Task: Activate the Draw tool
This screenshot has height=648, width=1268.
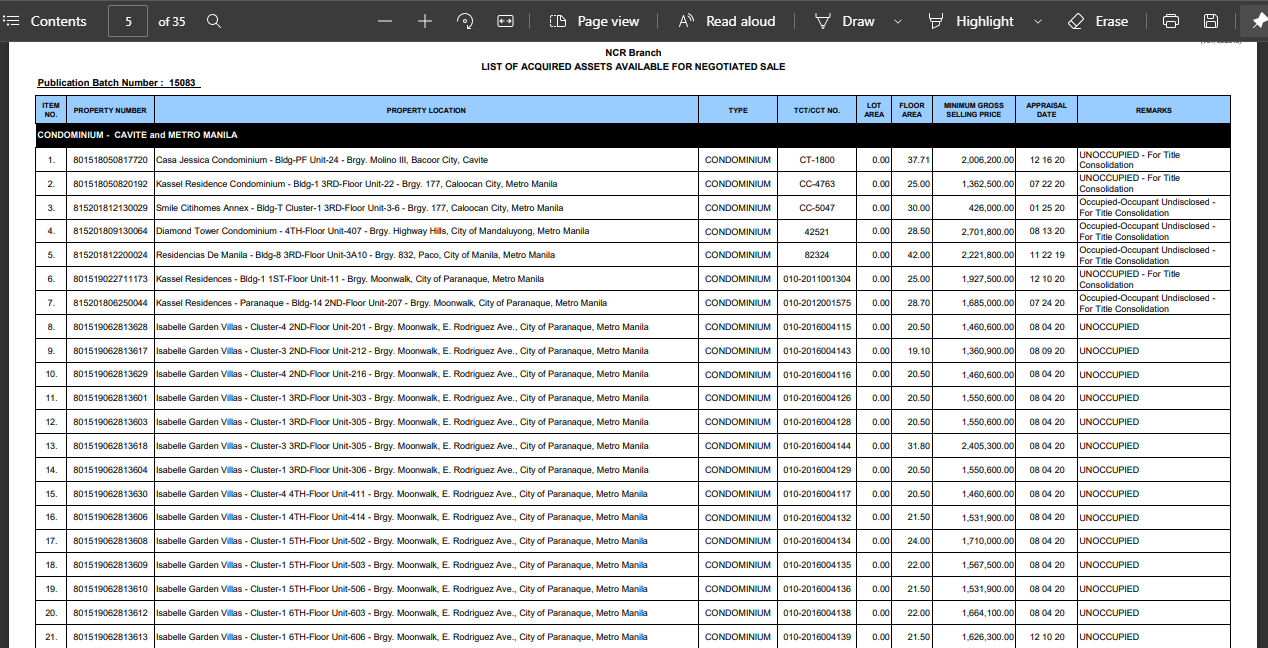Action: tap(846, 21)
